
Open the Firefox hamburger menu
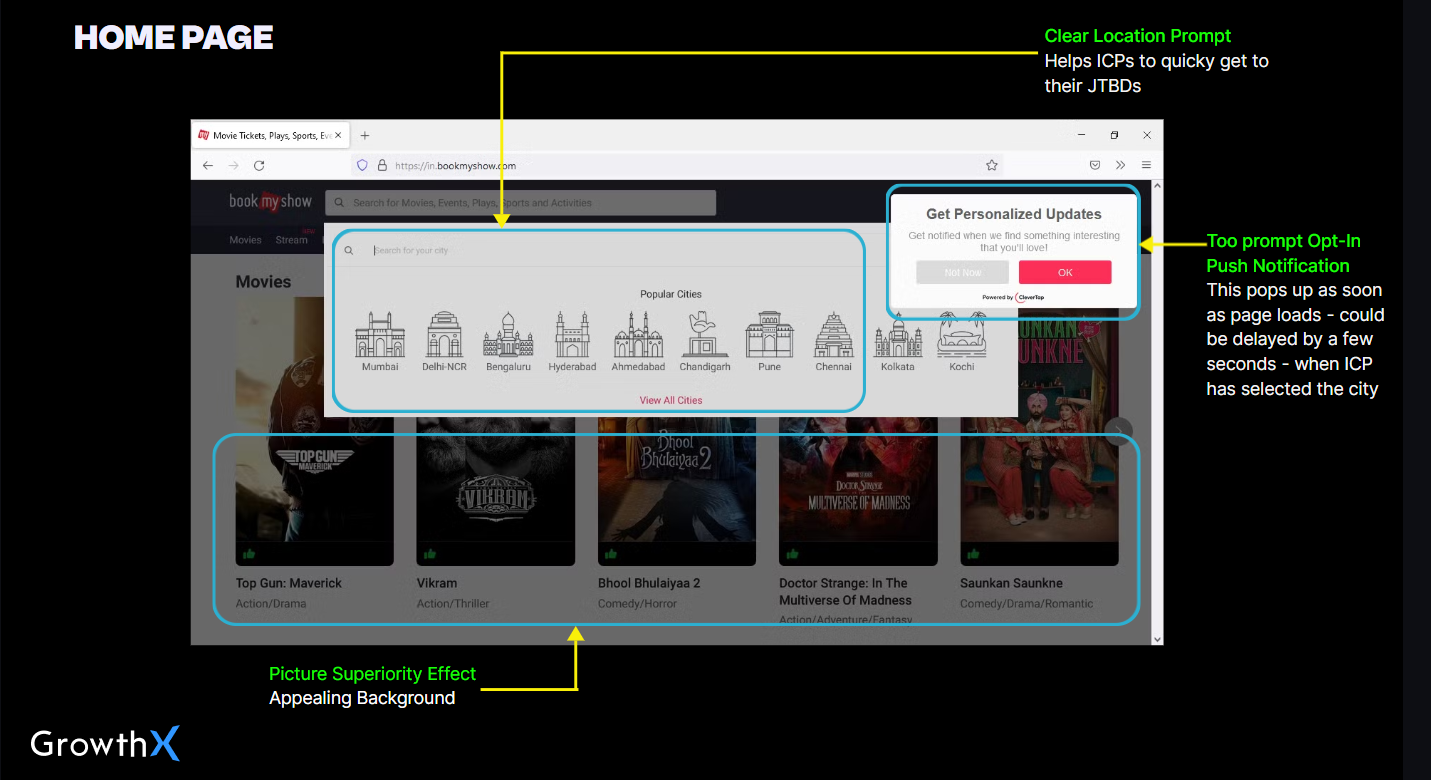pyautogui.click(x=1146, y=165)
